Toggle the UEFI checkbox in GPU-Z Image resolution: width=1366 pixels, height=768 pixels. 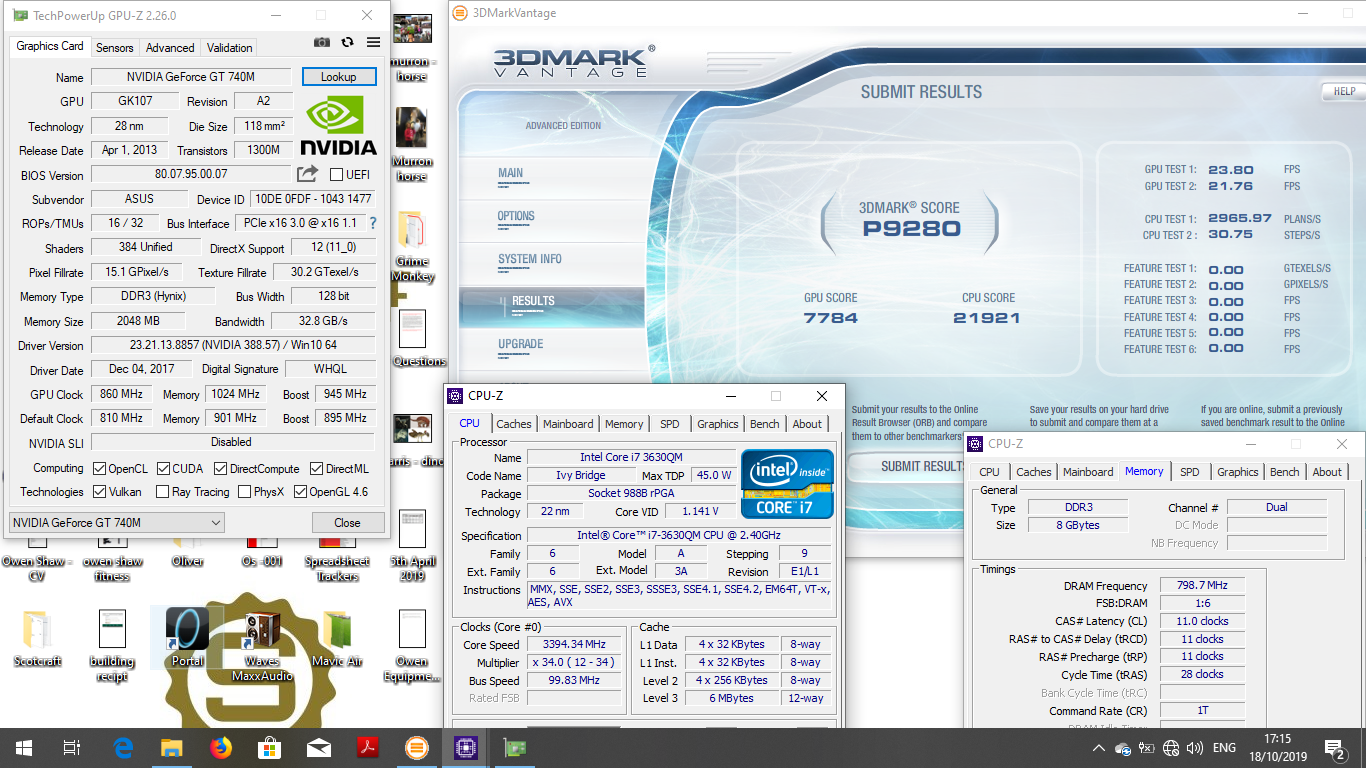pyautogui.click(x=336, y=175)
